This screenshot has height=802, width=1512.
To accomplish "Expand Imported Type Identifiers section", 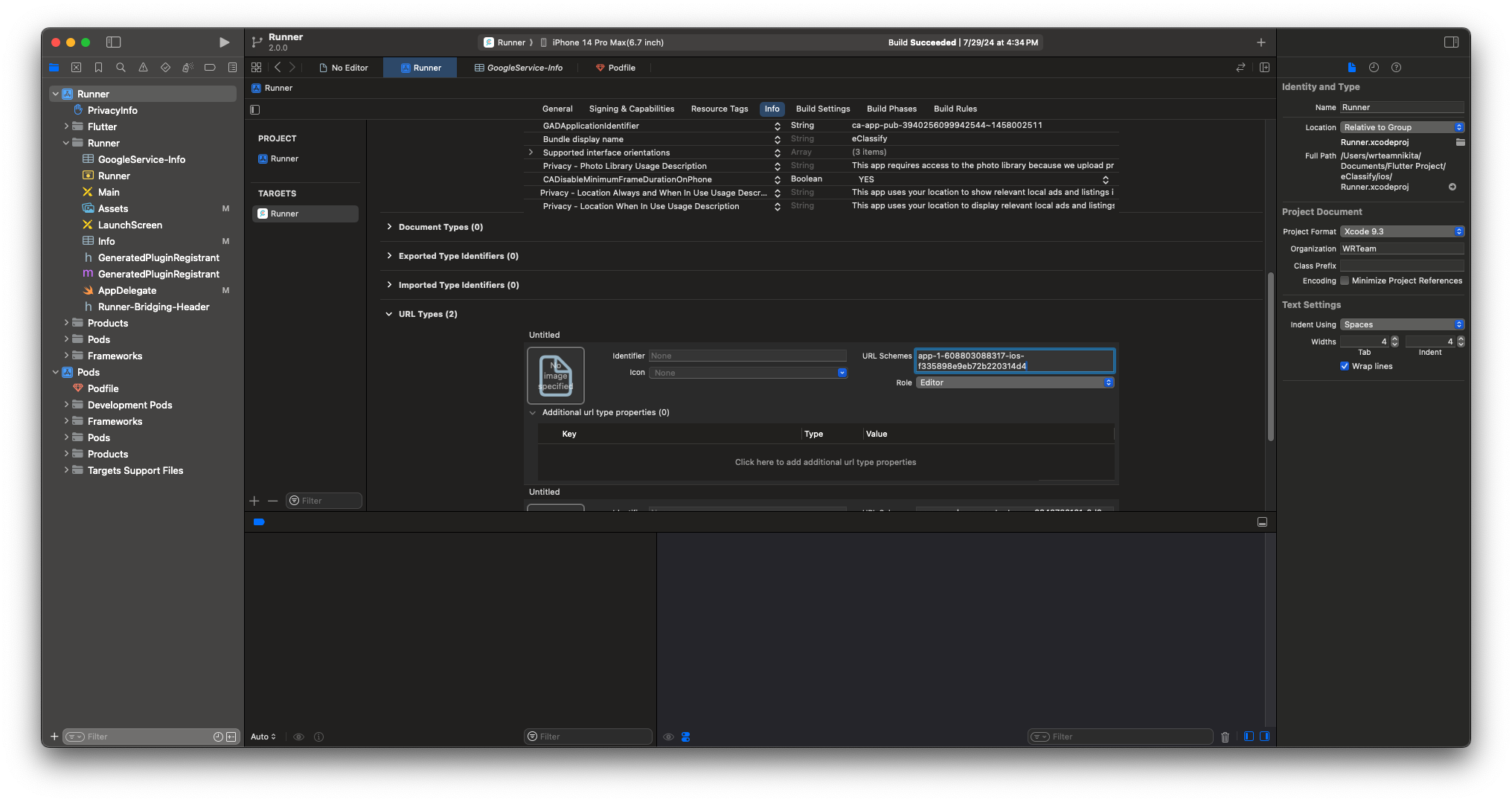I will (x=389, y=285).
